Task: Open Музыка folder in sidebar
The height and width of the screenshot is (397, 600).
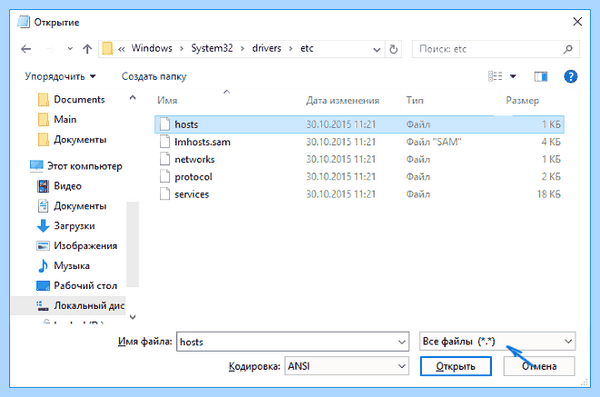Action: 63,266
